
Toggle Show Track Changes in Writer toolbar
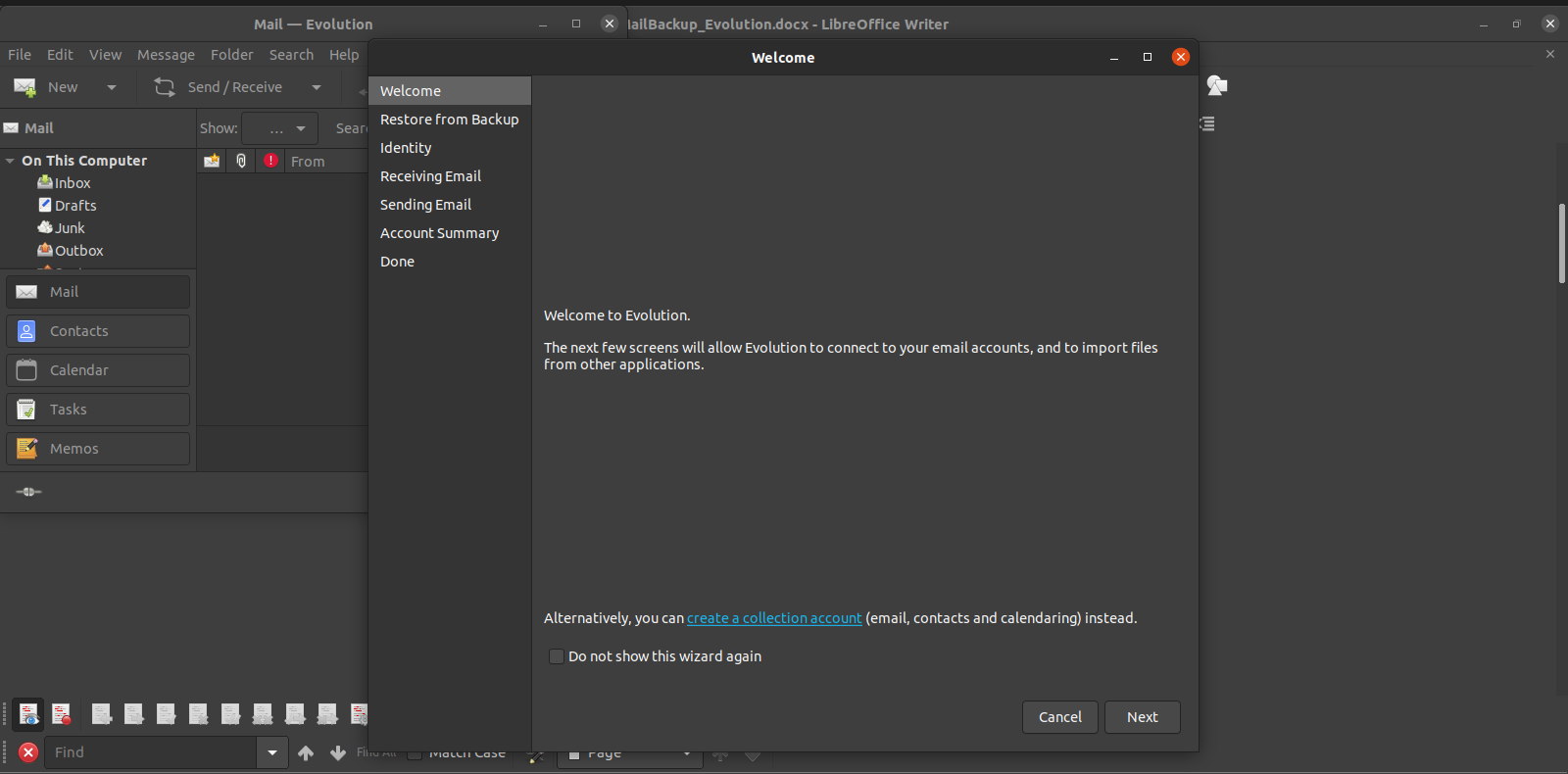pyautogui.click(x=29, y=714)
